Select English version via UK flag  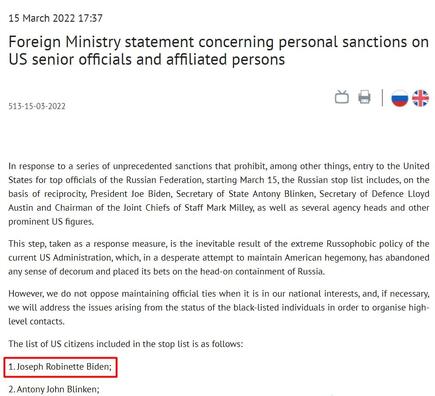[x=420, y=98]
